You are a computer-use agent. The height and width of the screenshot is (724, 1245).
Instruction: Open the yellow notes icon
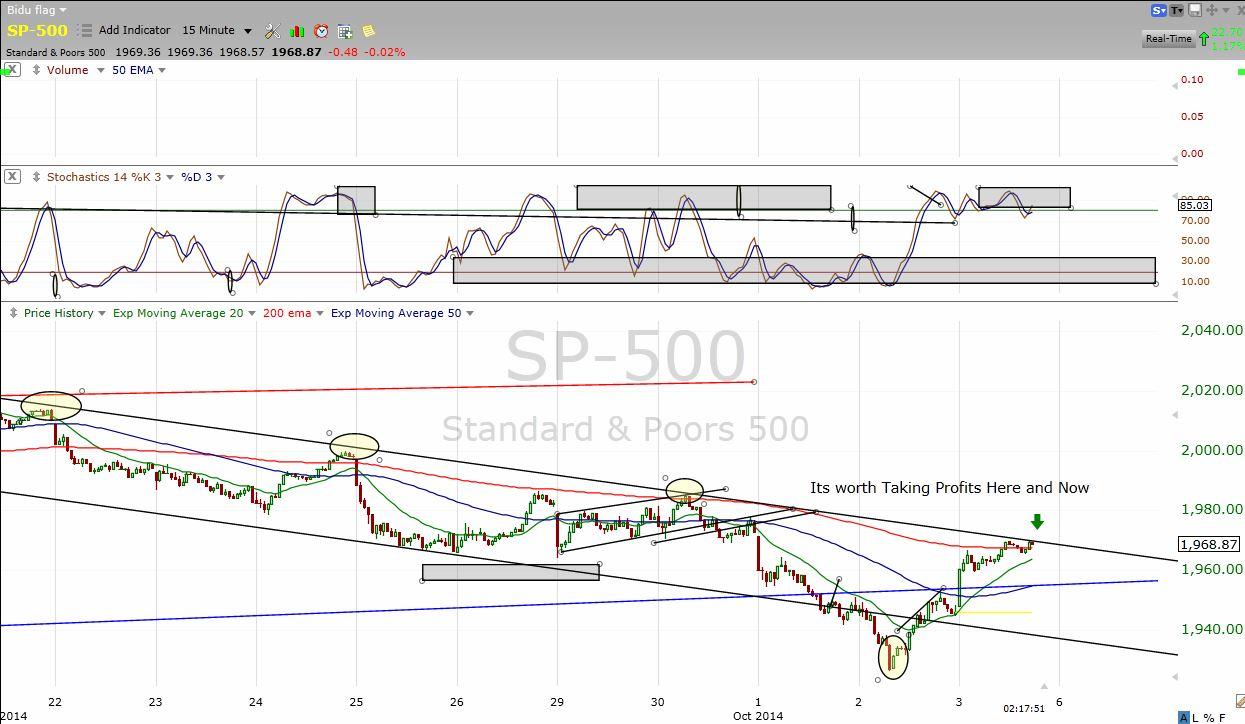tap(368, 31)
